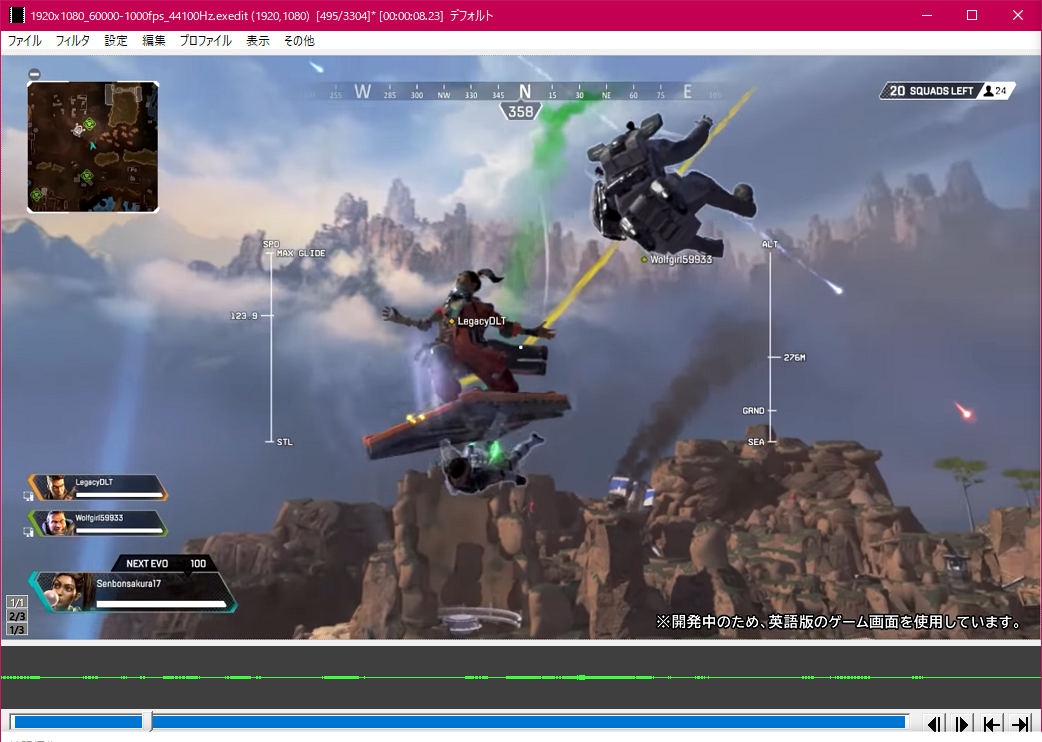Click the 'MAX GLIDE' speed label
Image resolution: width=1042 pixels, height=742 pixels.
pos(301,253)
